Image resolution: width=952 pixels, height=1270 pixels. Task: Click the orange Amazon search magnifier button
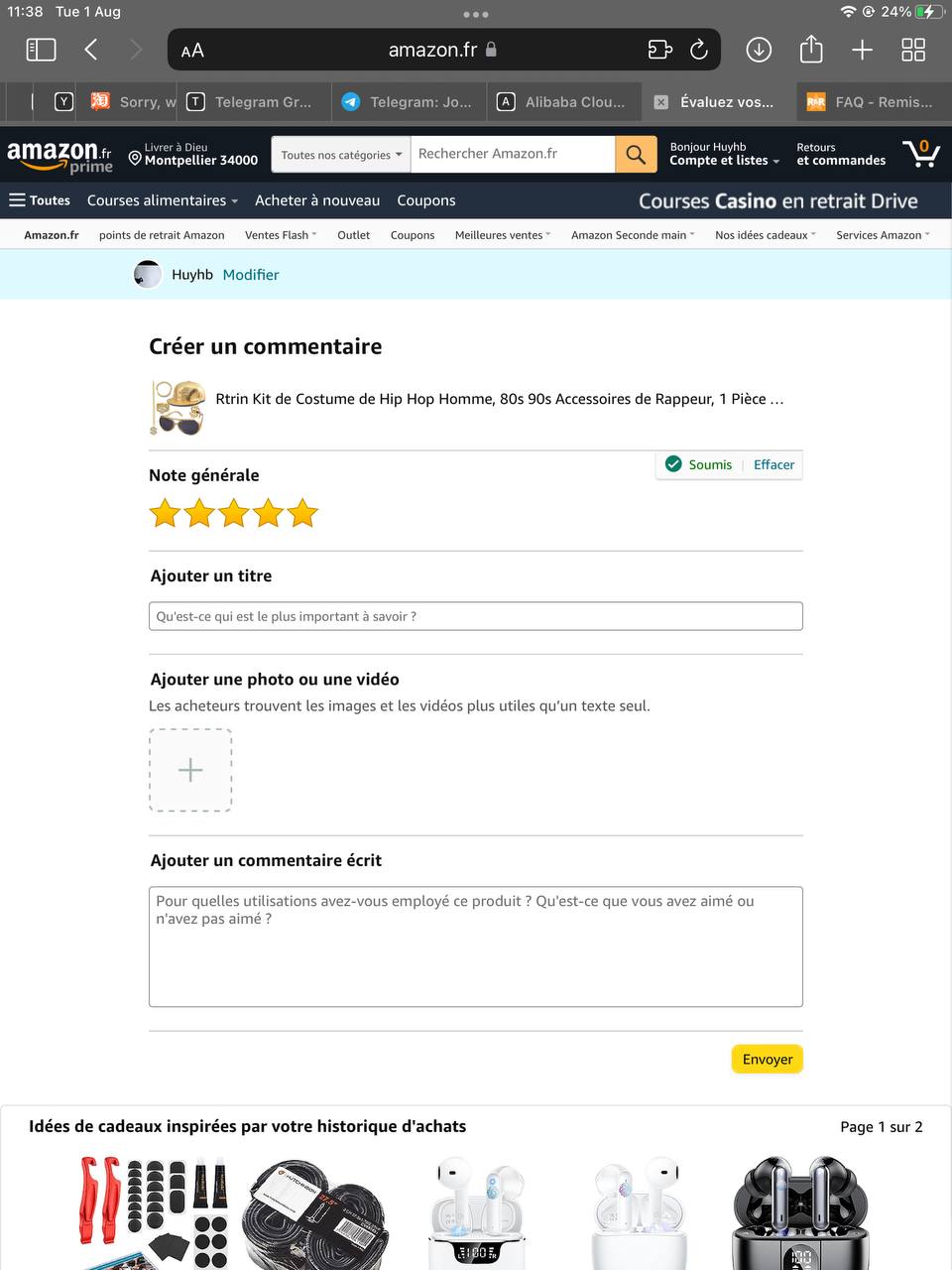pos(636,155)
